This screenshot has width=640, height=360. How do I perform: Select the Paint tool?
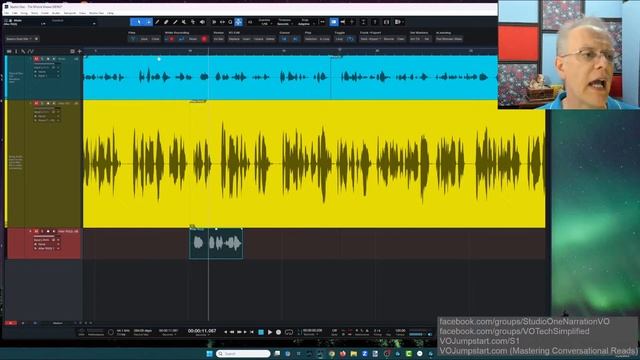click(x=175, y=22)
